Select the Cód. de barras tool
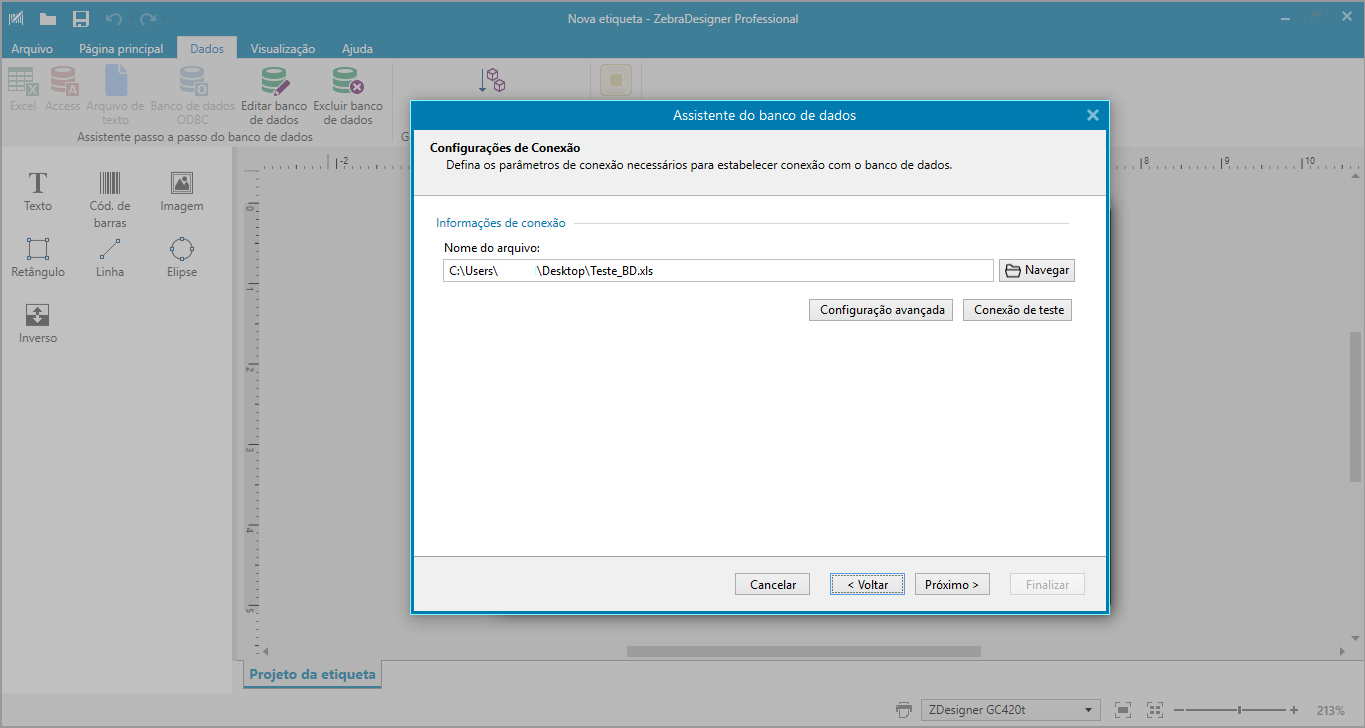The width and height of the screenshot is (1365, 728). 109,190
